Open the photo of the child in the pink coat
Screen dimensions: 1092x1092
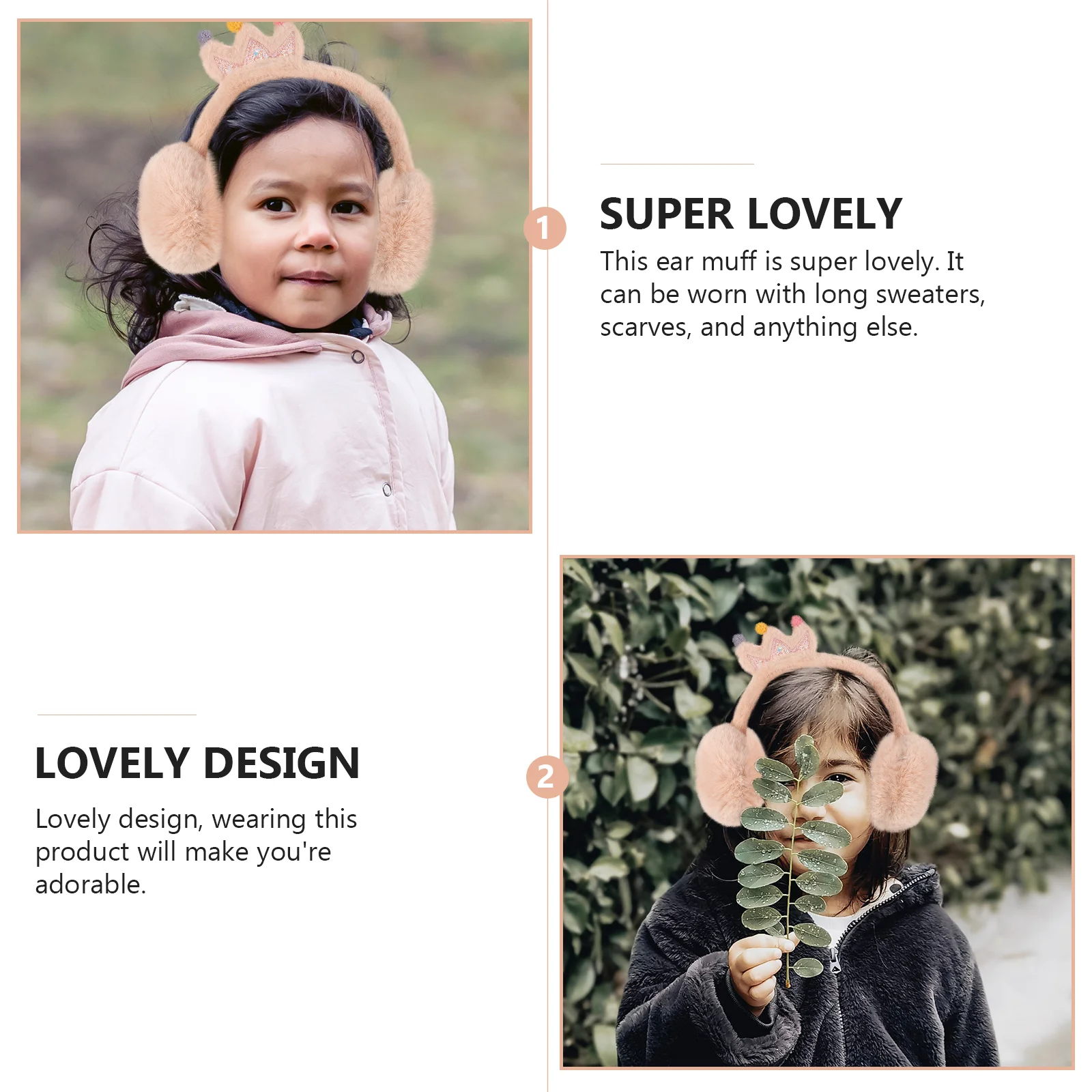coord(274,276)
